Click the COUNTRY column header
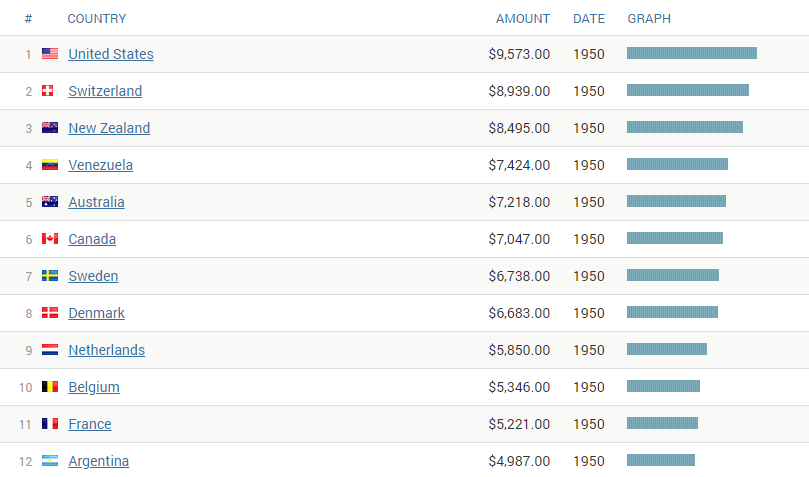The height and width of the screenshot is (477, 809). 97,19
